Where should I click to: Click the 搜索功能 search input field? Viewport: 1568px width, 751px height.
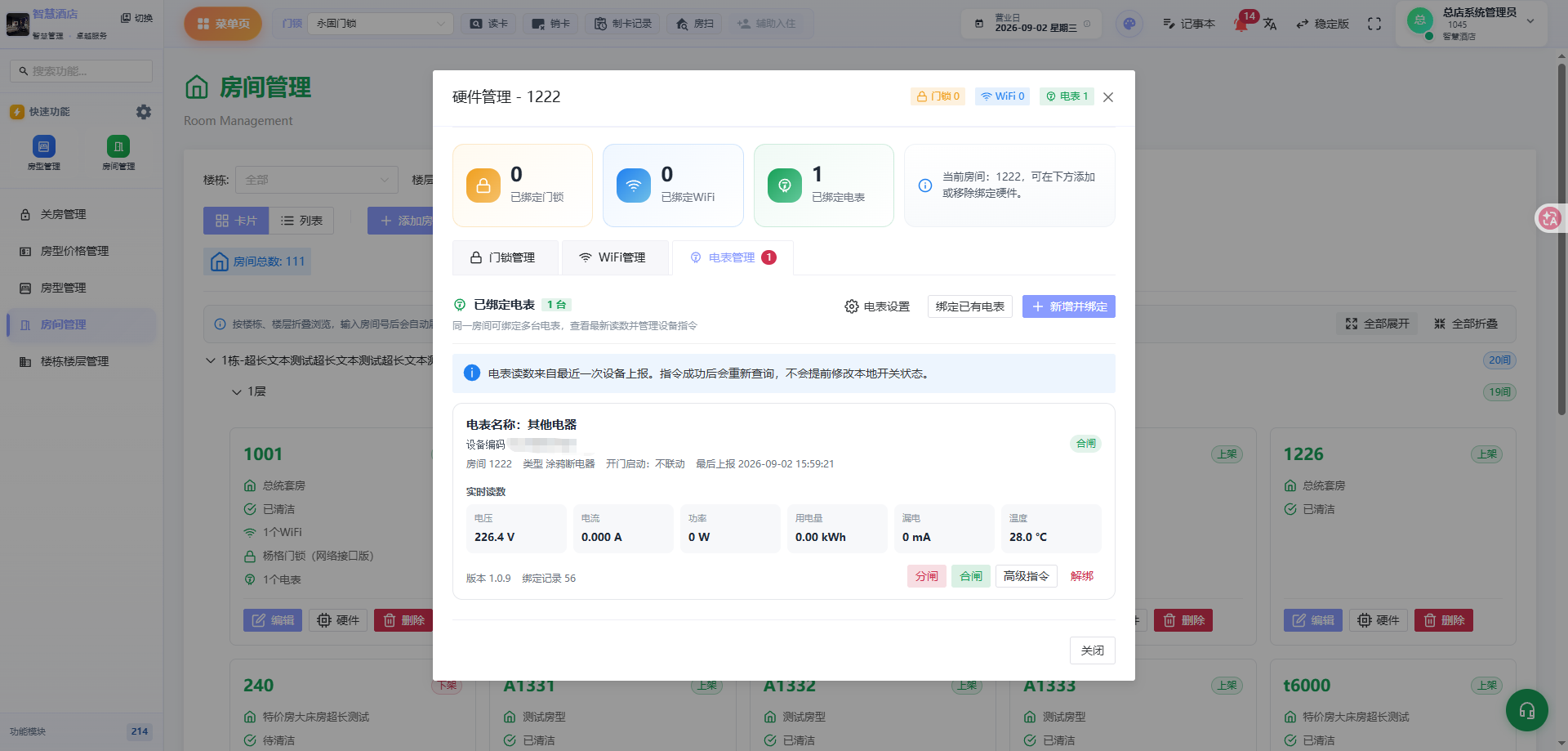[x=82, y=71]
